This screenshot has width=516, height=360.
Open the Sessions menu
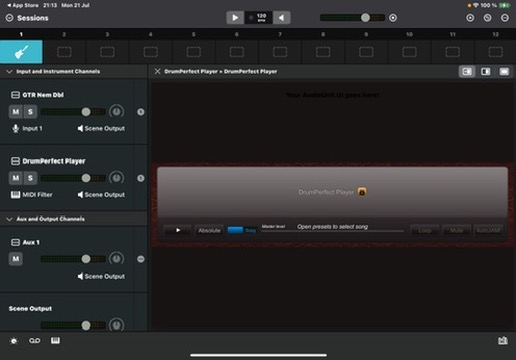point(27,18)
